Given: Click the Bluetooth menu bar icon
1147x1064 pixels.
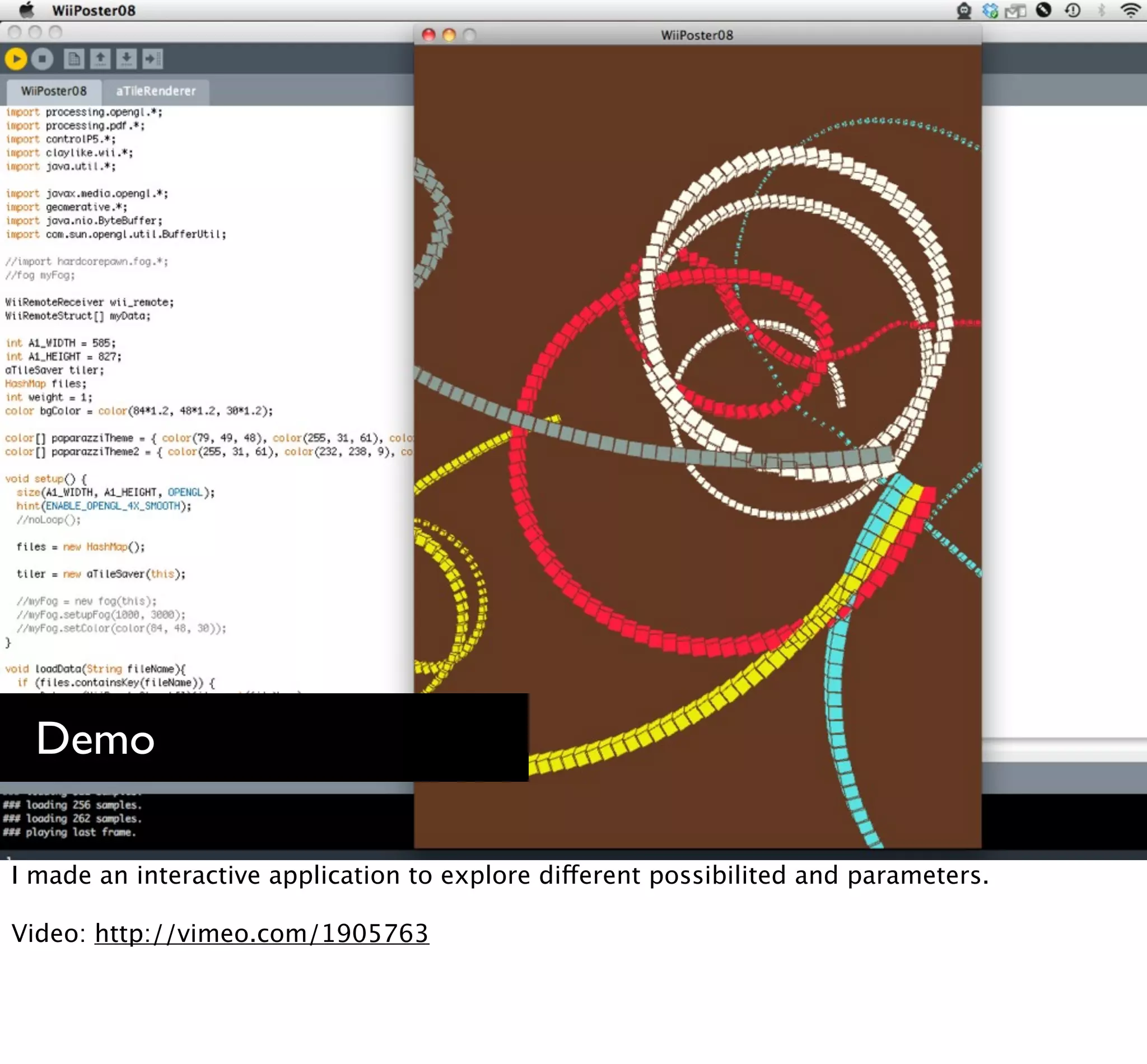Looking at the screenshot, I should [1101, 10].
